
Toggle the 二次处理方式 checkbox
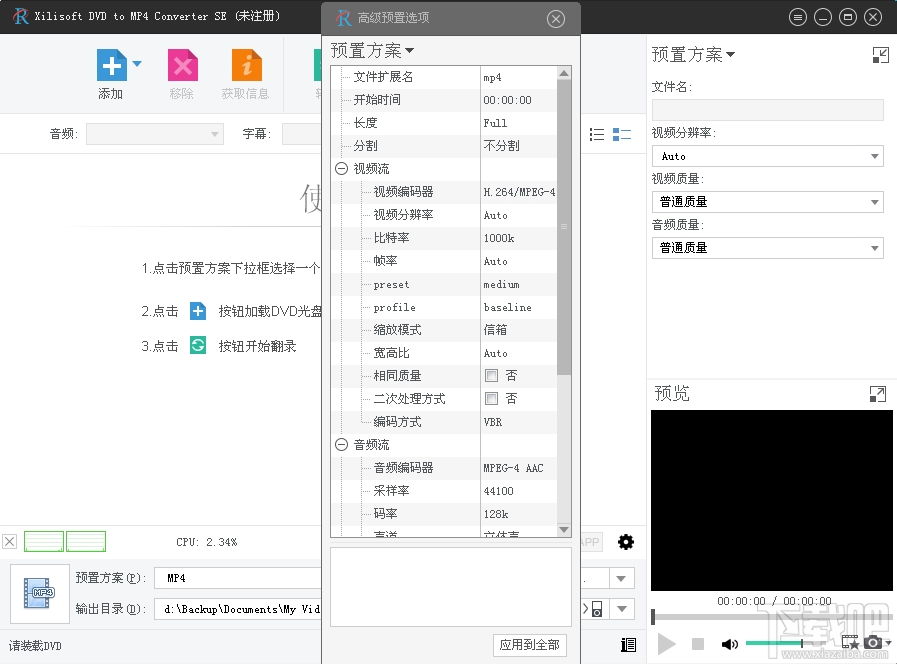coord(491,399)
